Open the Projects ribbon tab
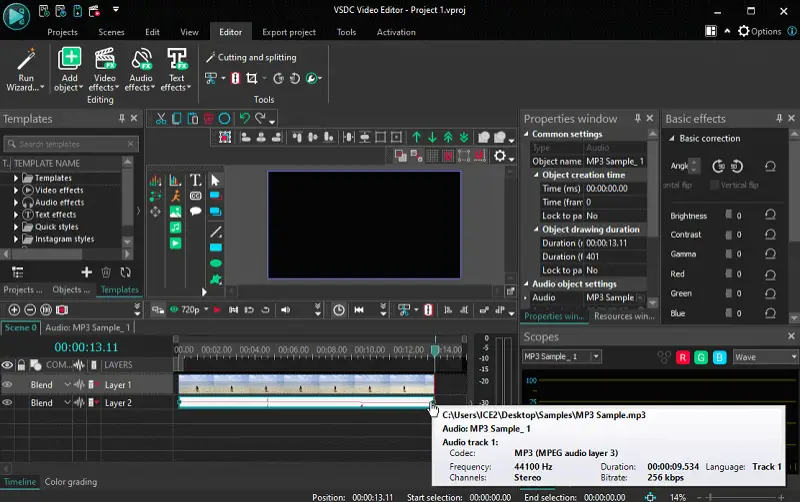This screenshot has width=800, height=502. (x=62, y=32)
